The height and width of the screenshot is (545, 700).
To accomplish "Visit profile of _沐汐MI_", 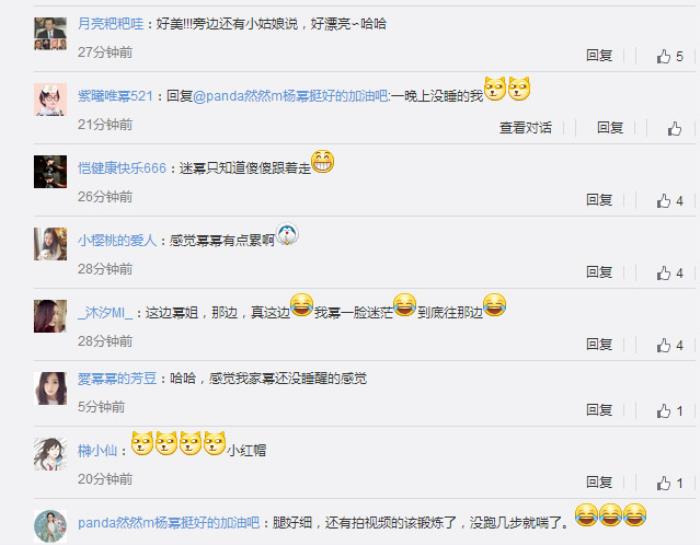I will coord(105,313).
